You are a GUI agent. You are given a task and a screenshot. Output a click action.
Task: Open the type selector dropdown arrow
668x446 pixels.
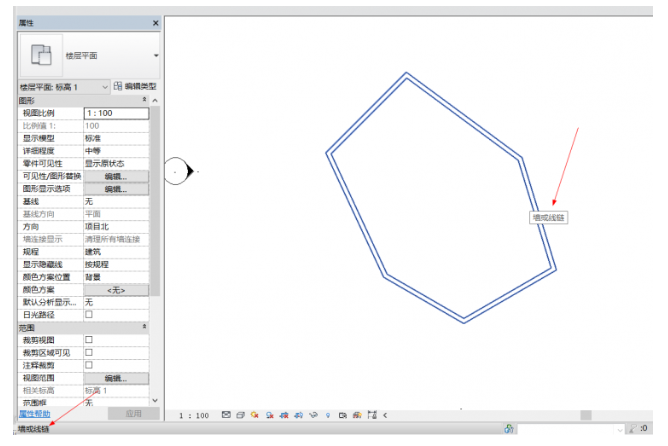pyautogui.click(x=156, y=55)
